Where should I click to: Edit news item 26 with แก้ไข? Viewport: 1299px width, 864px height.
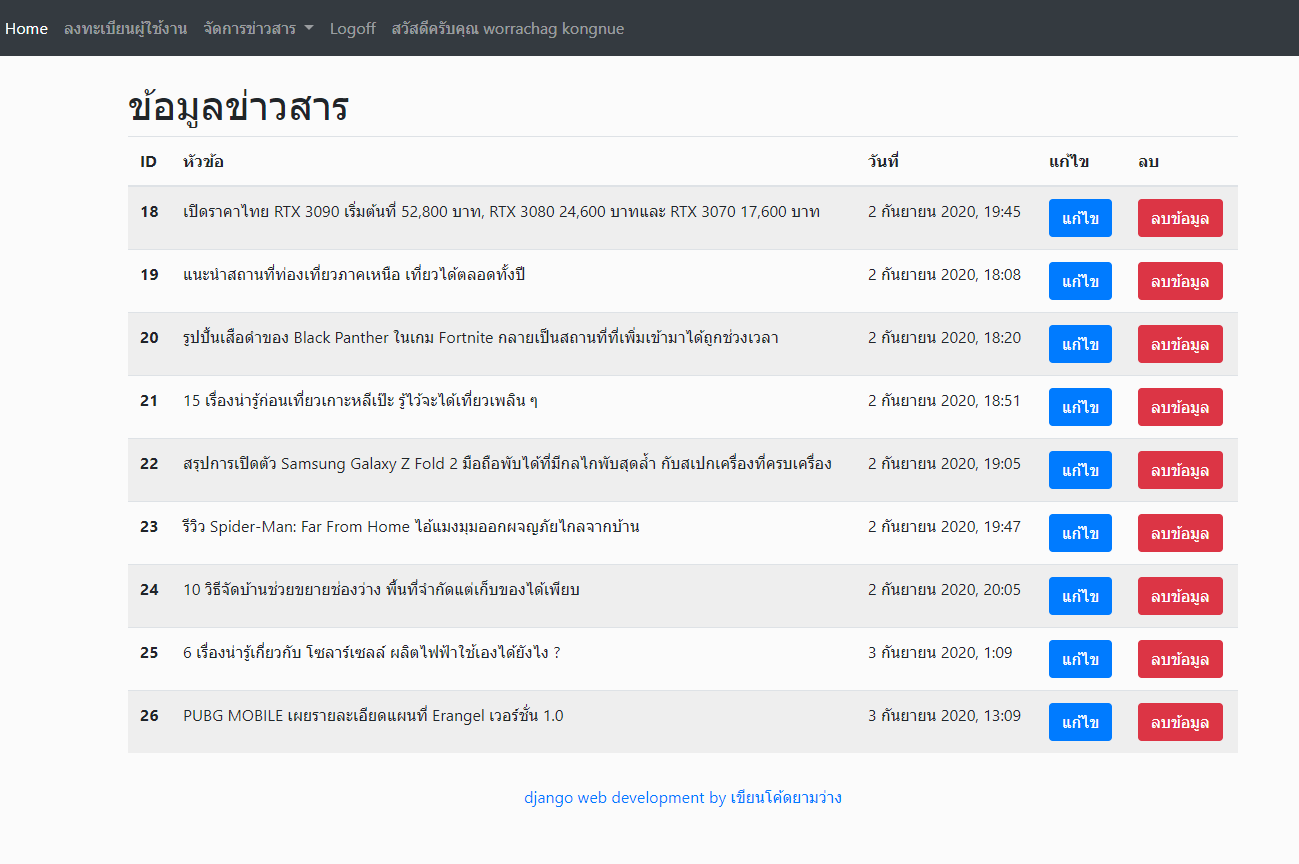[x=1080, y=722]
